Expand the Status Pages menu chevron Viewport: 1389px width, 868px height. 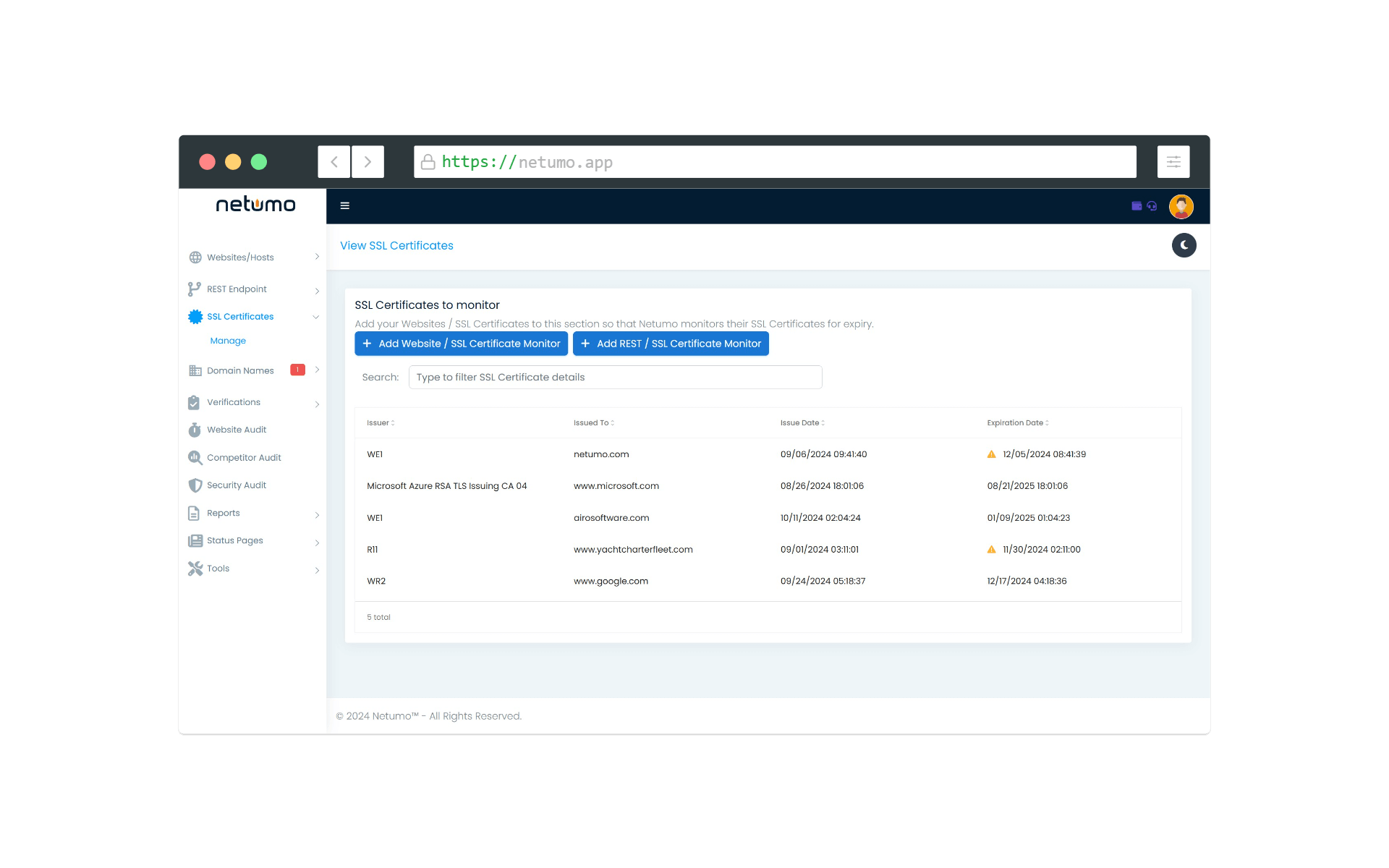pyautogui.click(x=317, y=542)
